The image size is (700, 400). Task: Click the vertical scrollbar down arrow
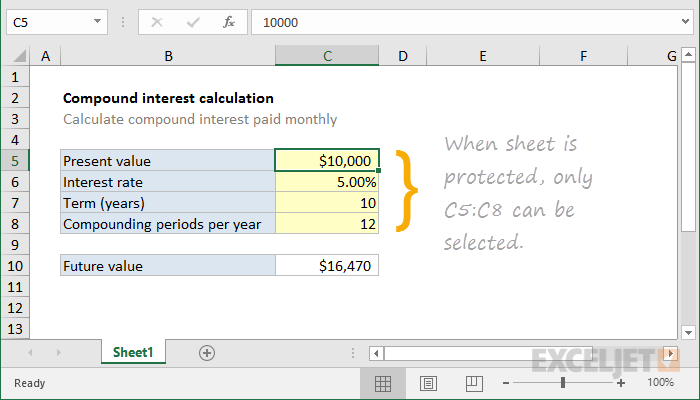coord(688,333)
